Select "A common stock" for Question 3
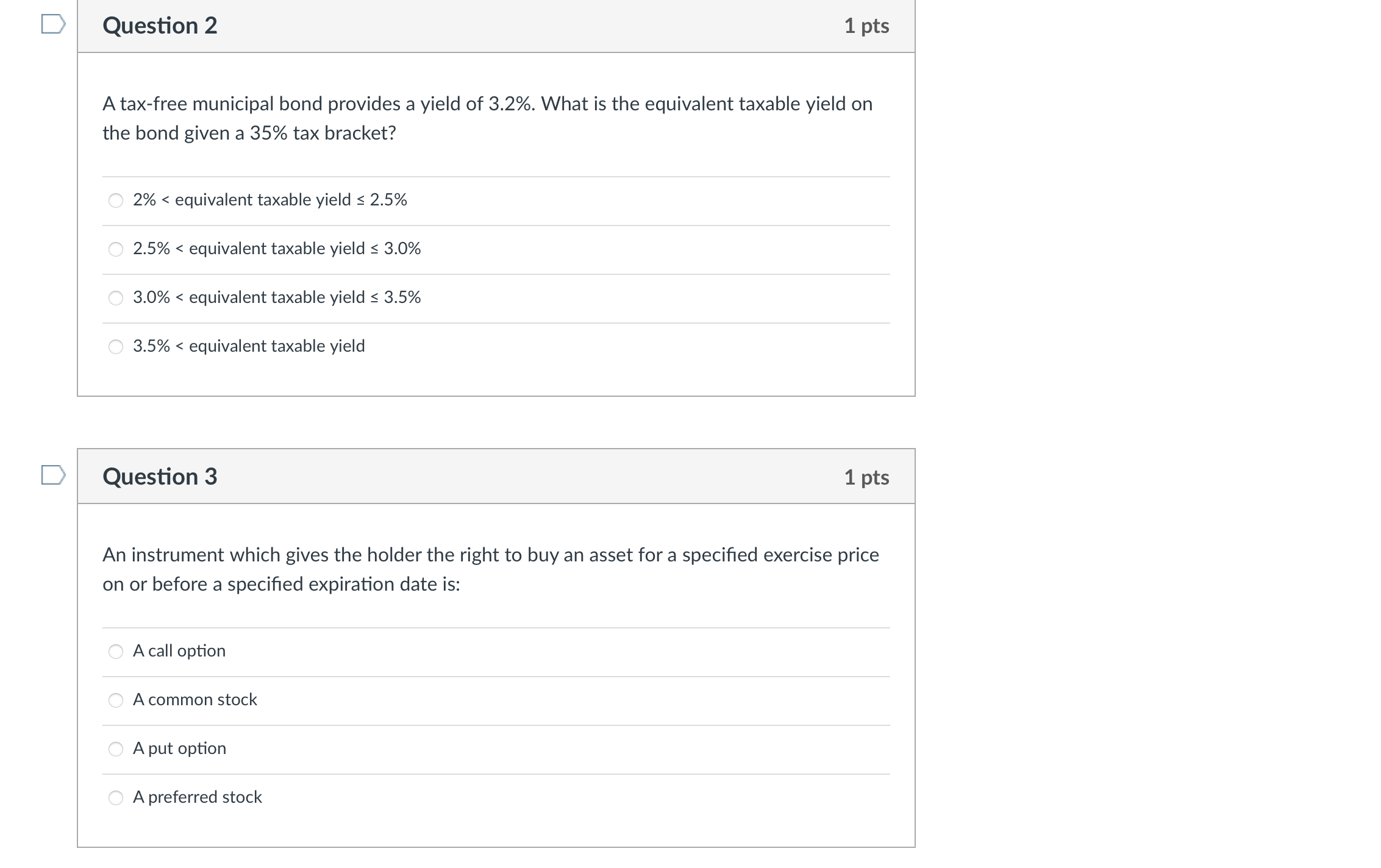1381x868 pixels. 116,700
